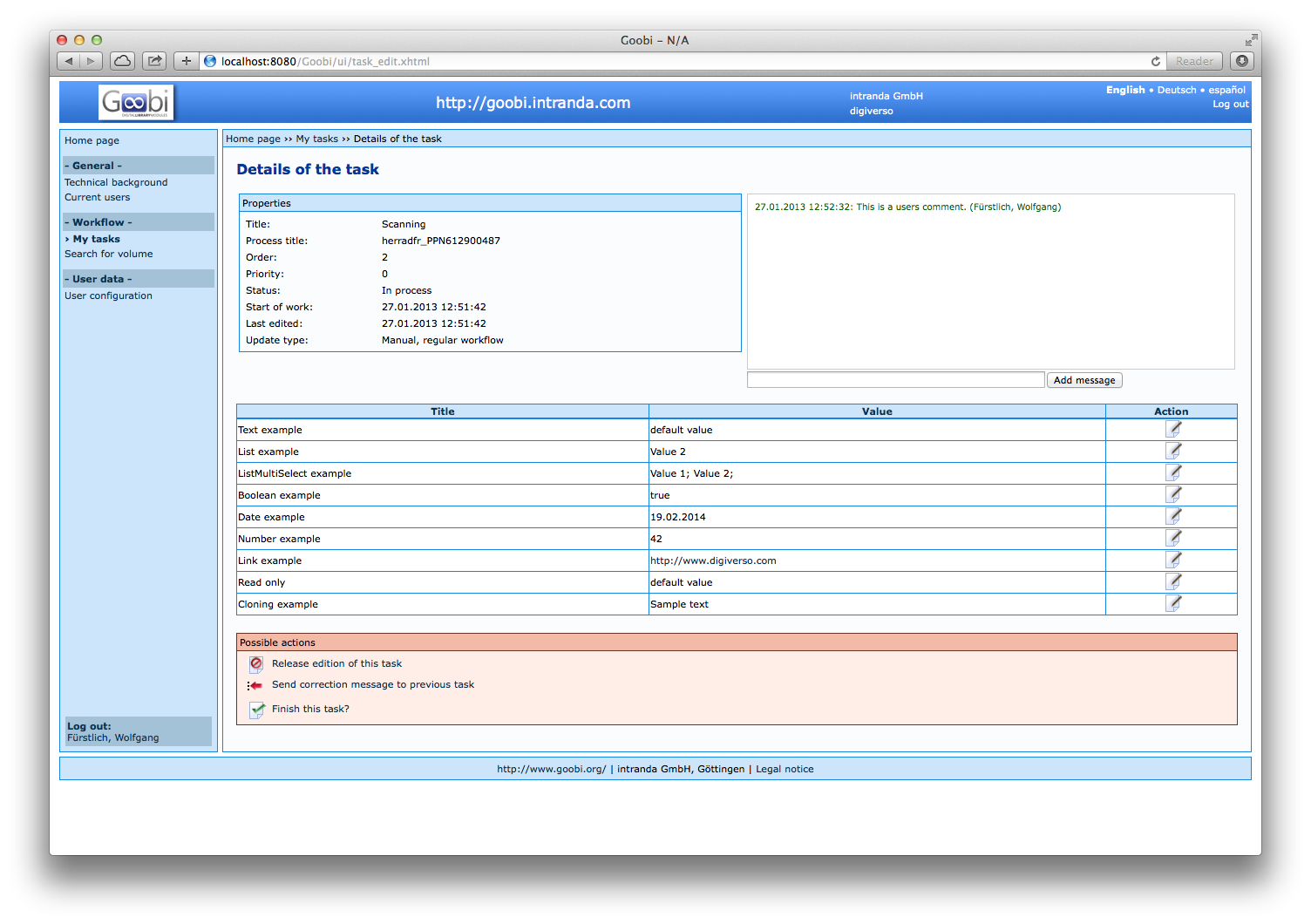This screenshot has width=1311, height=924.
Task: Switch language to español
Action: (1226, 90)
